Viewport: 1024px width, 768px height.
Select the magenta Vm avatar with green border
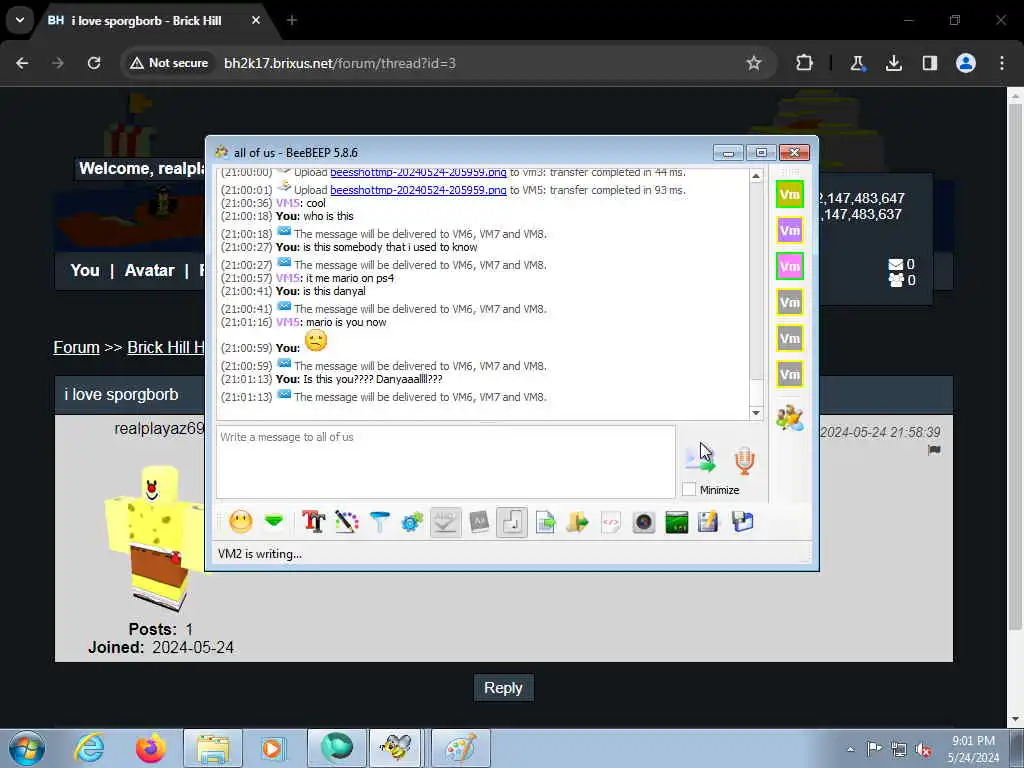(790, 266)
